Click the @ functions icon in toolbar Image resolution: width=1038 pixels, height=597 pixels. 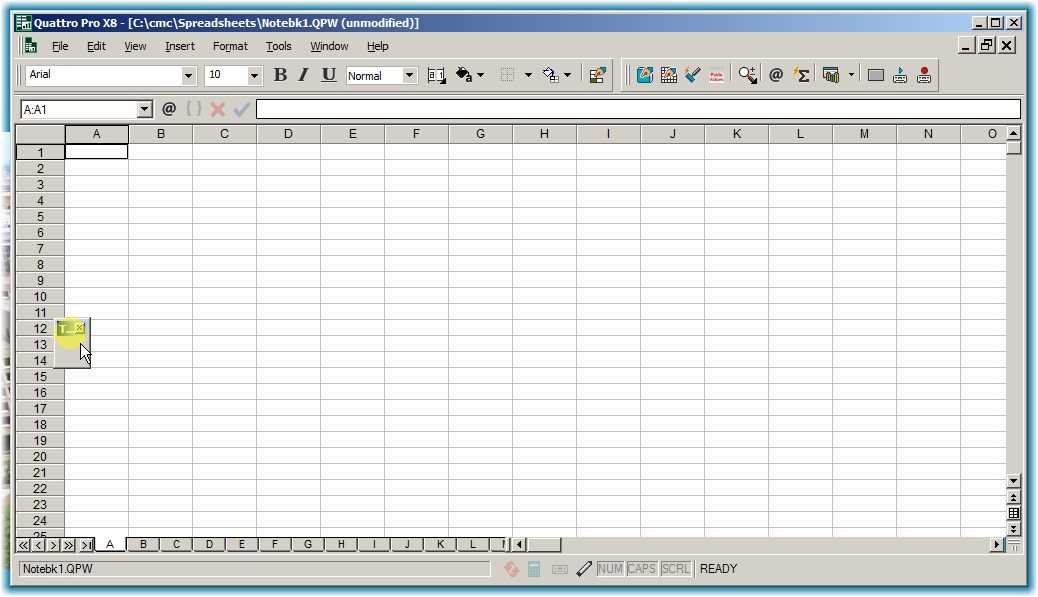coord(775,75)
